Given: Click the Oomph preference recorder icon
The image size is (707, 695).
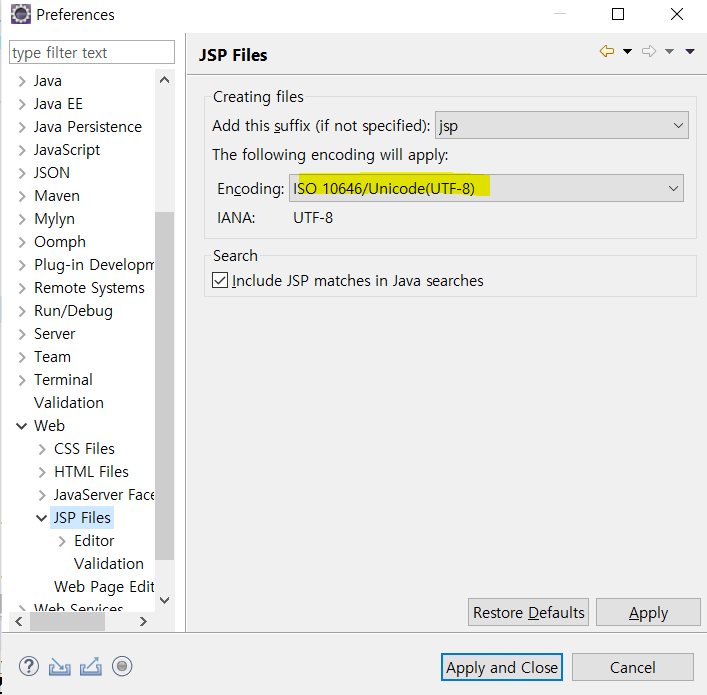Looking at the screenshot, I should tap(122, 666).
